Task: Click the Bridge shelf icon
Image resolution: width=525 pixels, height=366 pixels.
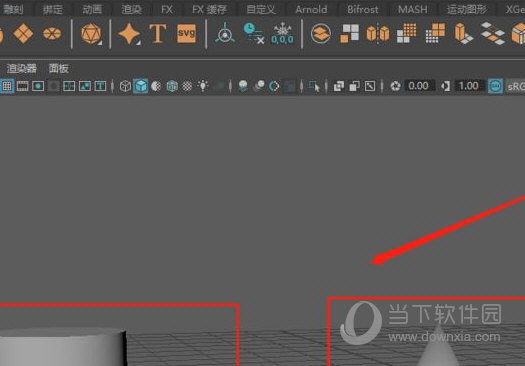Action: pos(493,33)
